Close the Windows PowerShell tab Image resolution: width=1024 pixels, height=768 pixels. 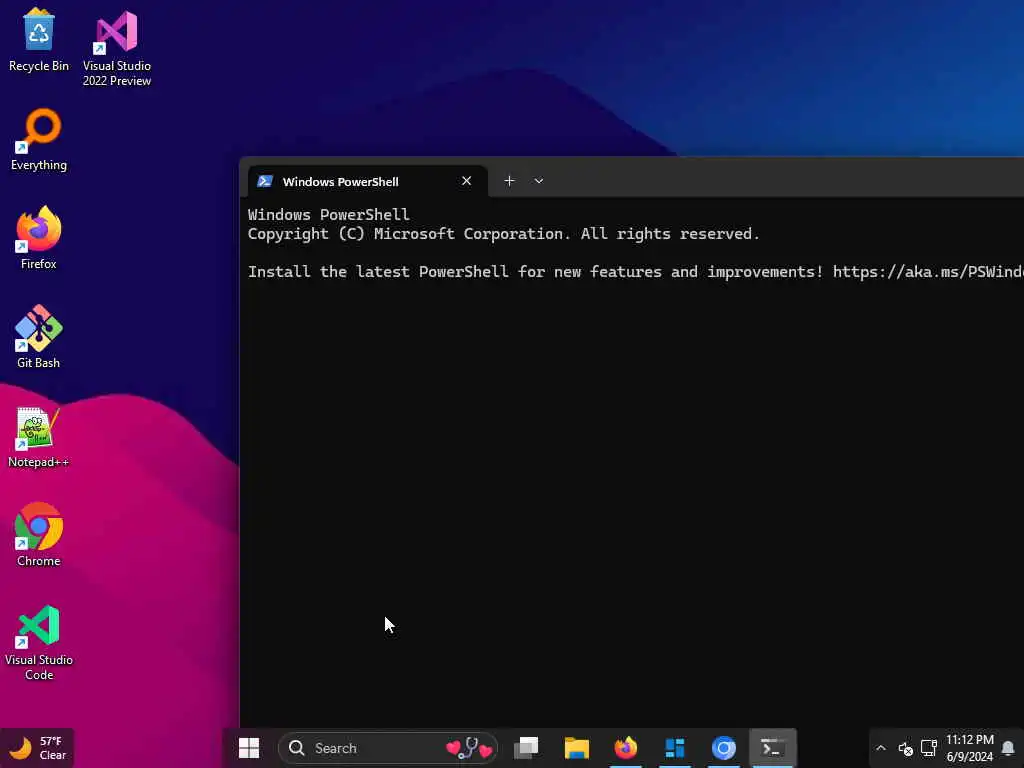tap(466, 181)
